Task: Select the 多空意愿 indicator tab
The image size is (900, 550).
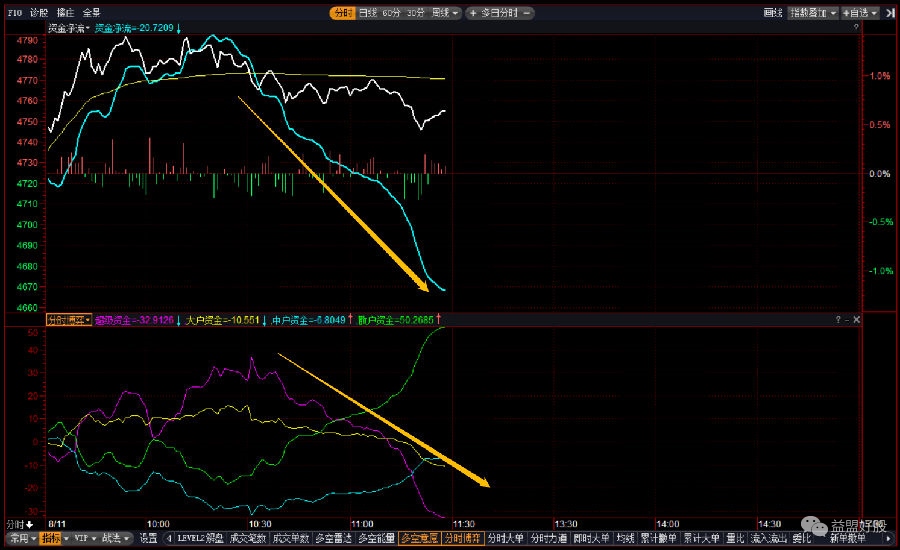Action: click(x=419, y=538)
